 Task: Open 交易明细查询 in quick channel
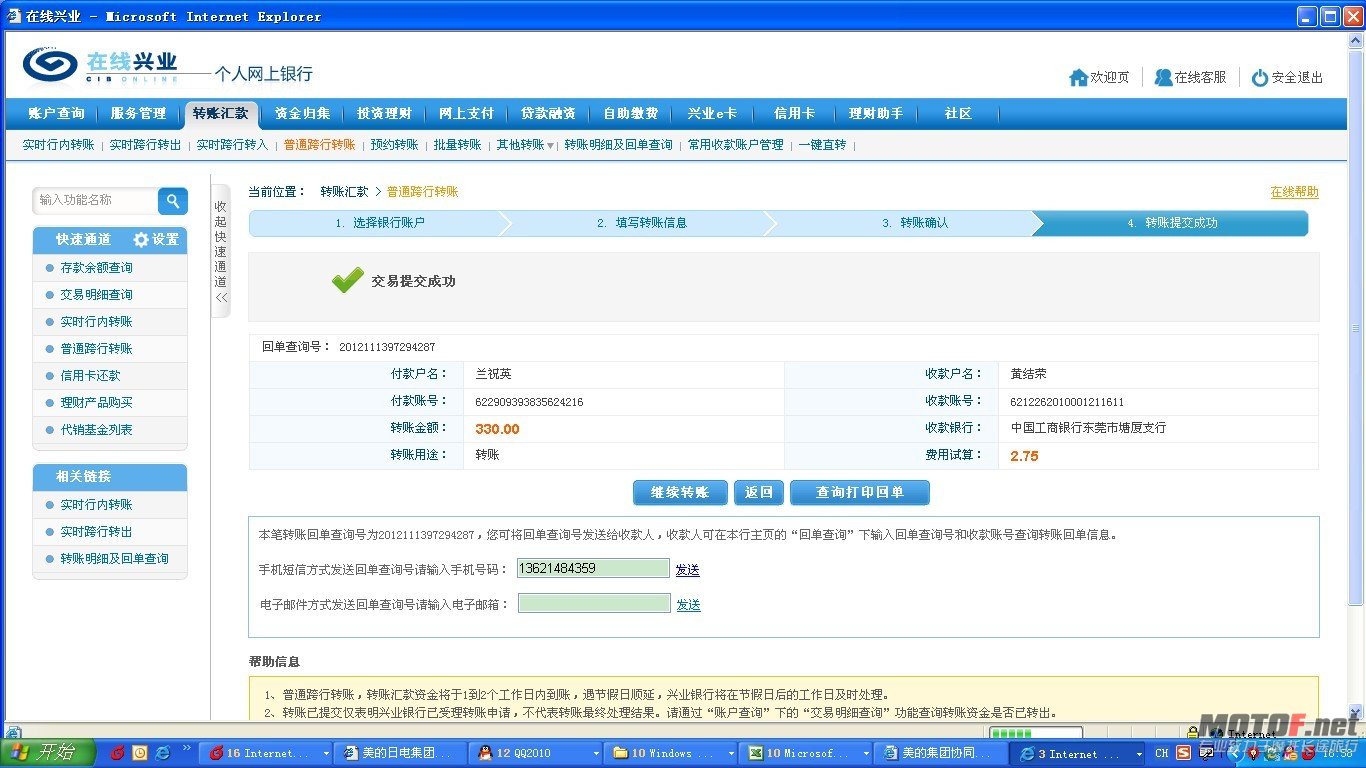point(96,295)
